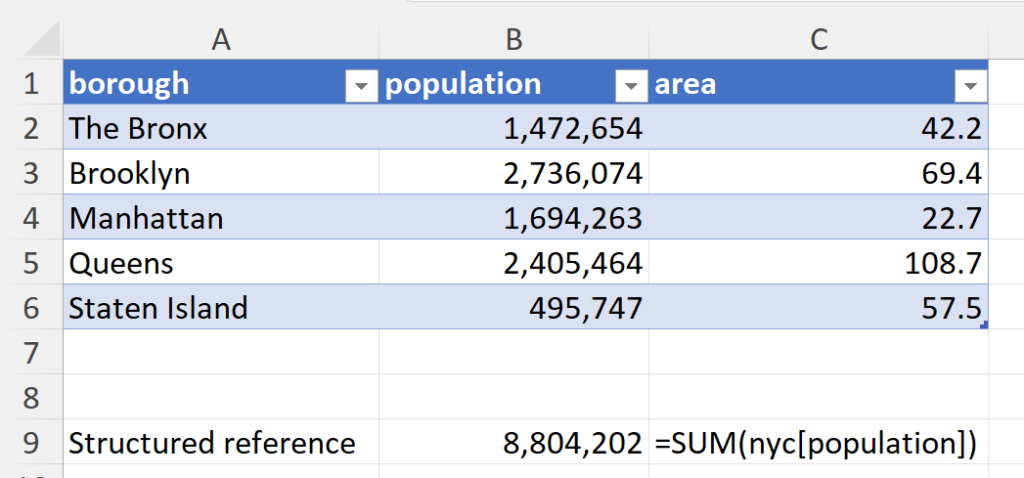Open the borough column filter dropdown

tap(360, 87)
